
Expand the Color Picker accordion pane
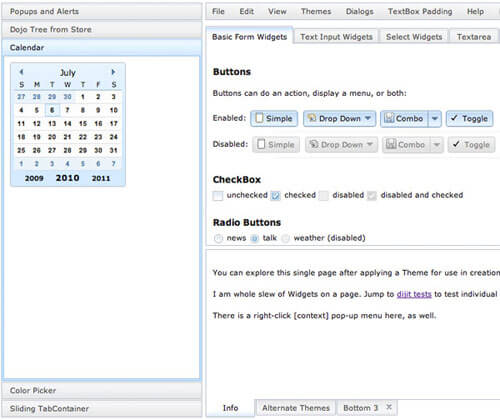tap(102, 390)
